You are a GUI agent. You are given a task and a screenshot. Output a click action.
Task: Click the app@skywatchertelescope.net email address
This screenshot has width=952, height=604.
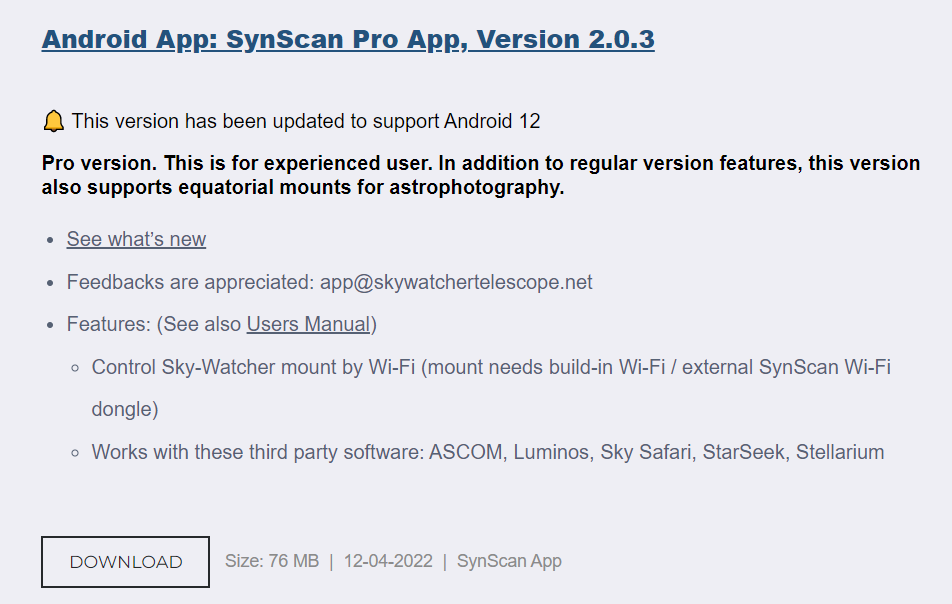coord(456,282)
